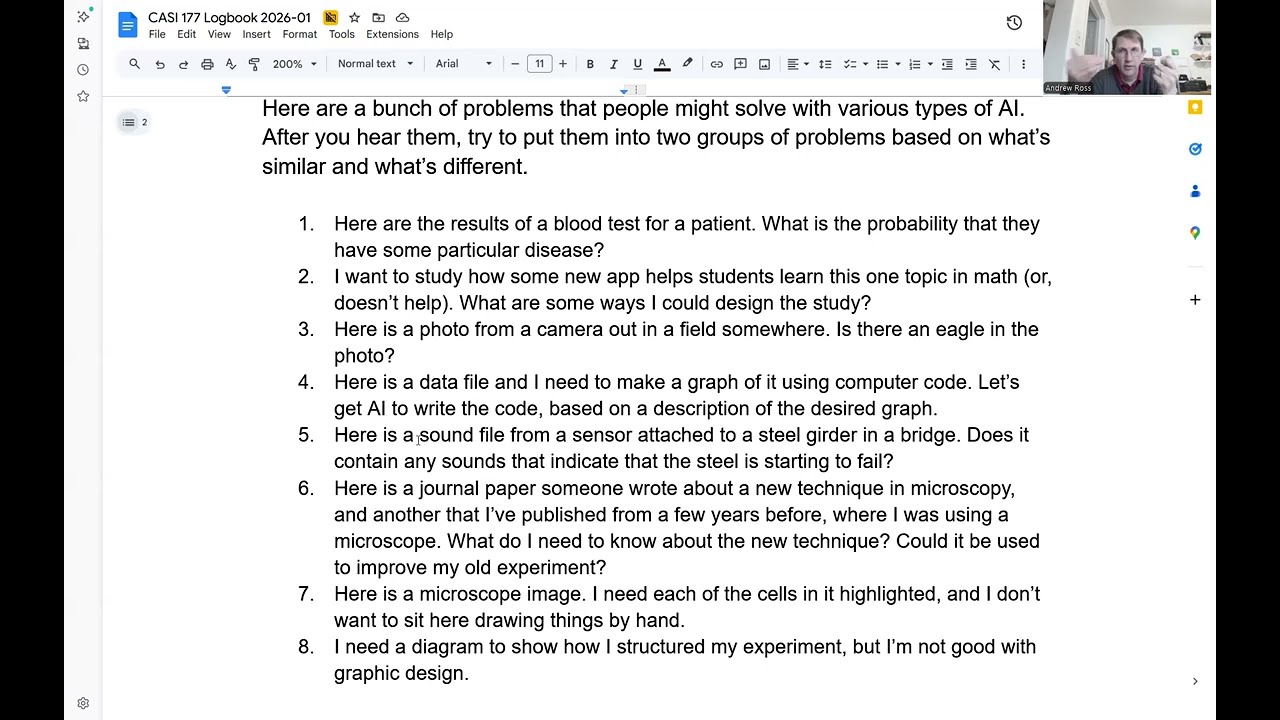Redo the last undone edit
Image resolution: width=1280 pixels, height=720 pixels.
click(183, 64)
